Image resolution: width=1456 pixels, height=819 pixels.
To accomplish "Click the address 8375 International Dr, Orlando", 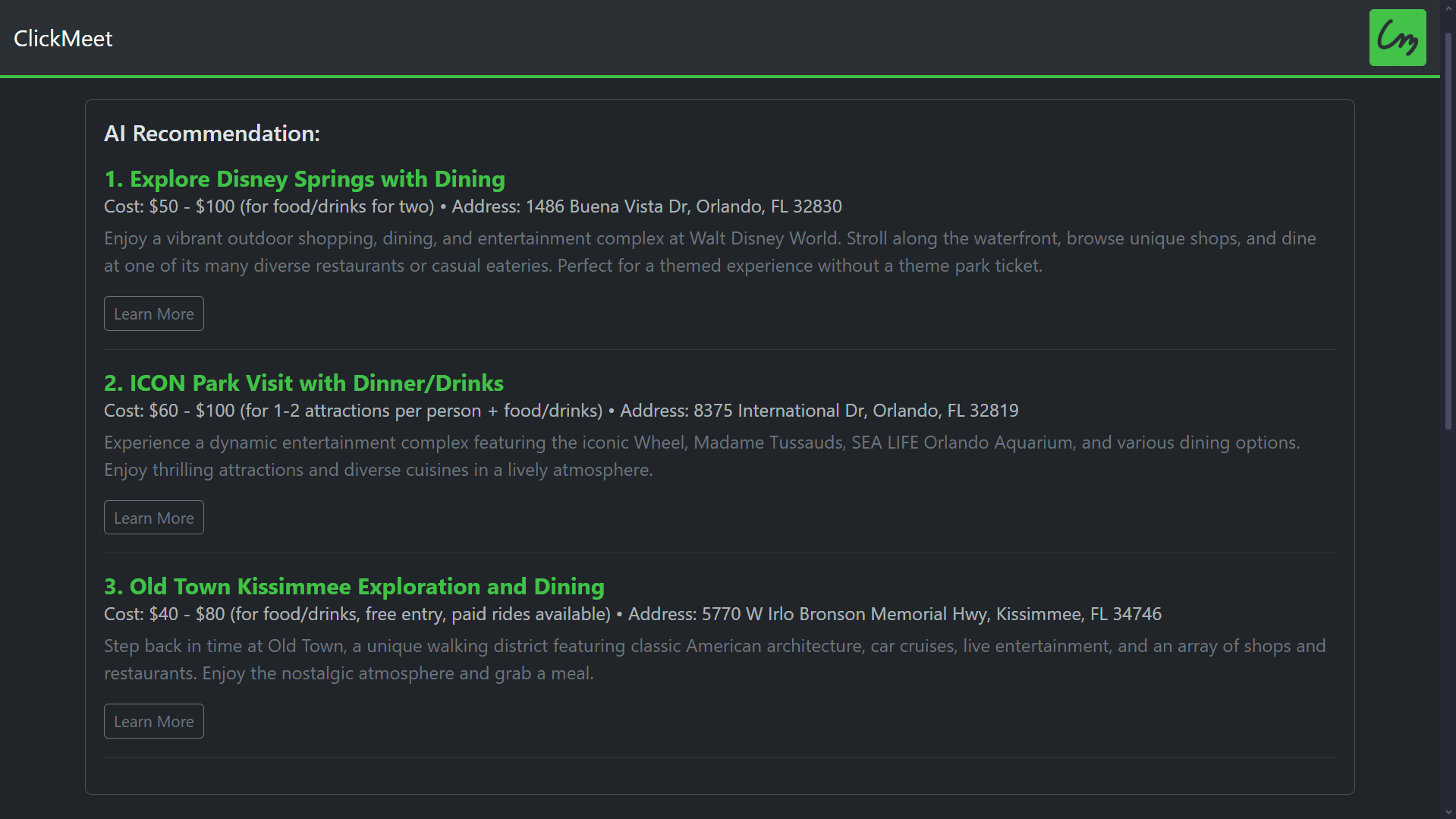I will [856, 411].
